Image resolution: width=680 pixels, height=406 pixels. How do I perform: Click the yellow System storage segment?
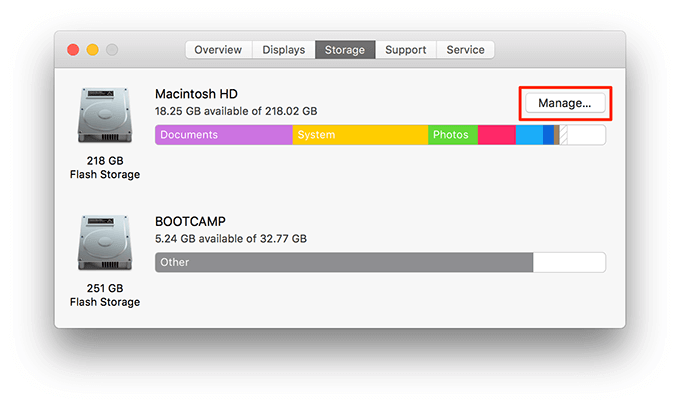coord(360,135)
